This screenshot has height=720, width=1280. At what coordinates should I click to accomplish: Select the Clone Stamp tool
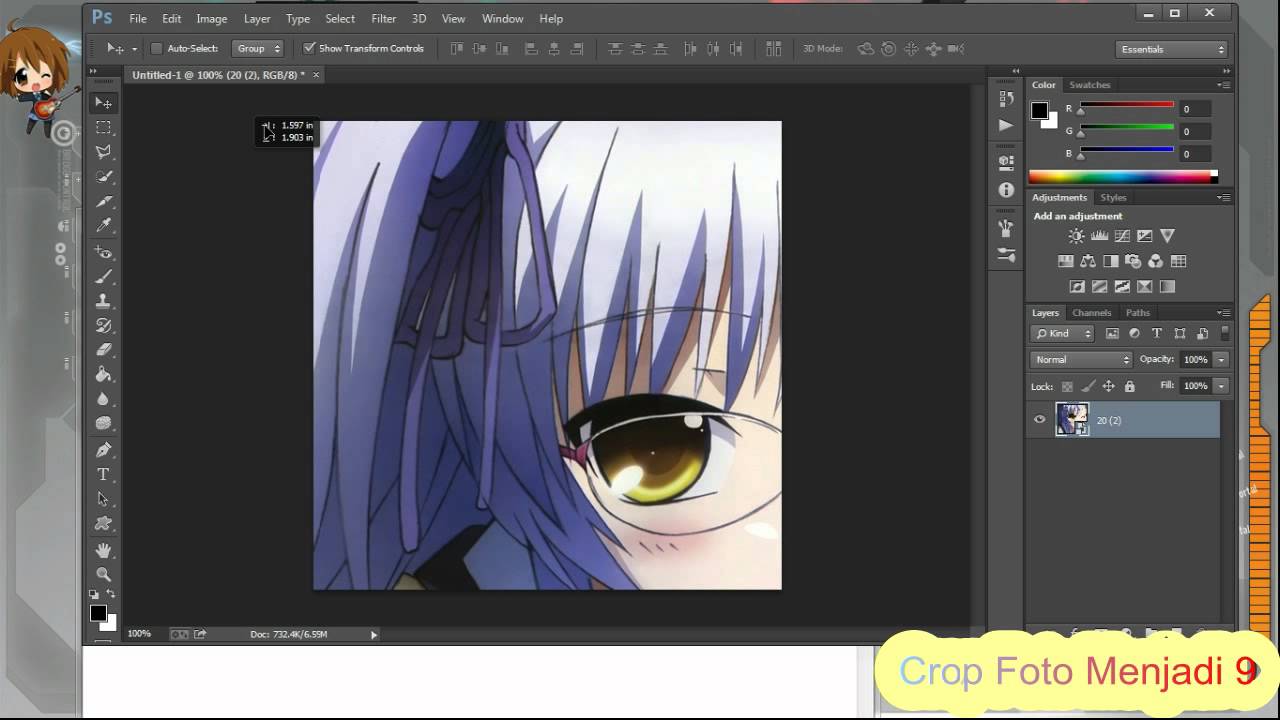coord(103,301)
